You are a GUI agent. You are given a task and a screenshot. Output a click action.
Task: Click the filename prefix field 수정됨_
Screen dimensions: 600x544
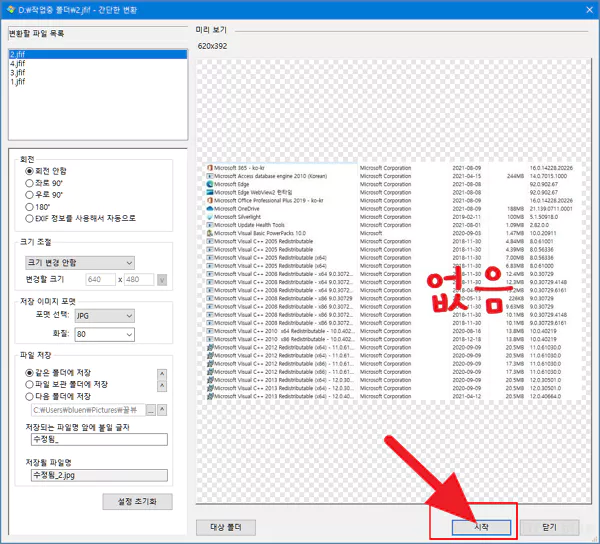tap(99, 440)
